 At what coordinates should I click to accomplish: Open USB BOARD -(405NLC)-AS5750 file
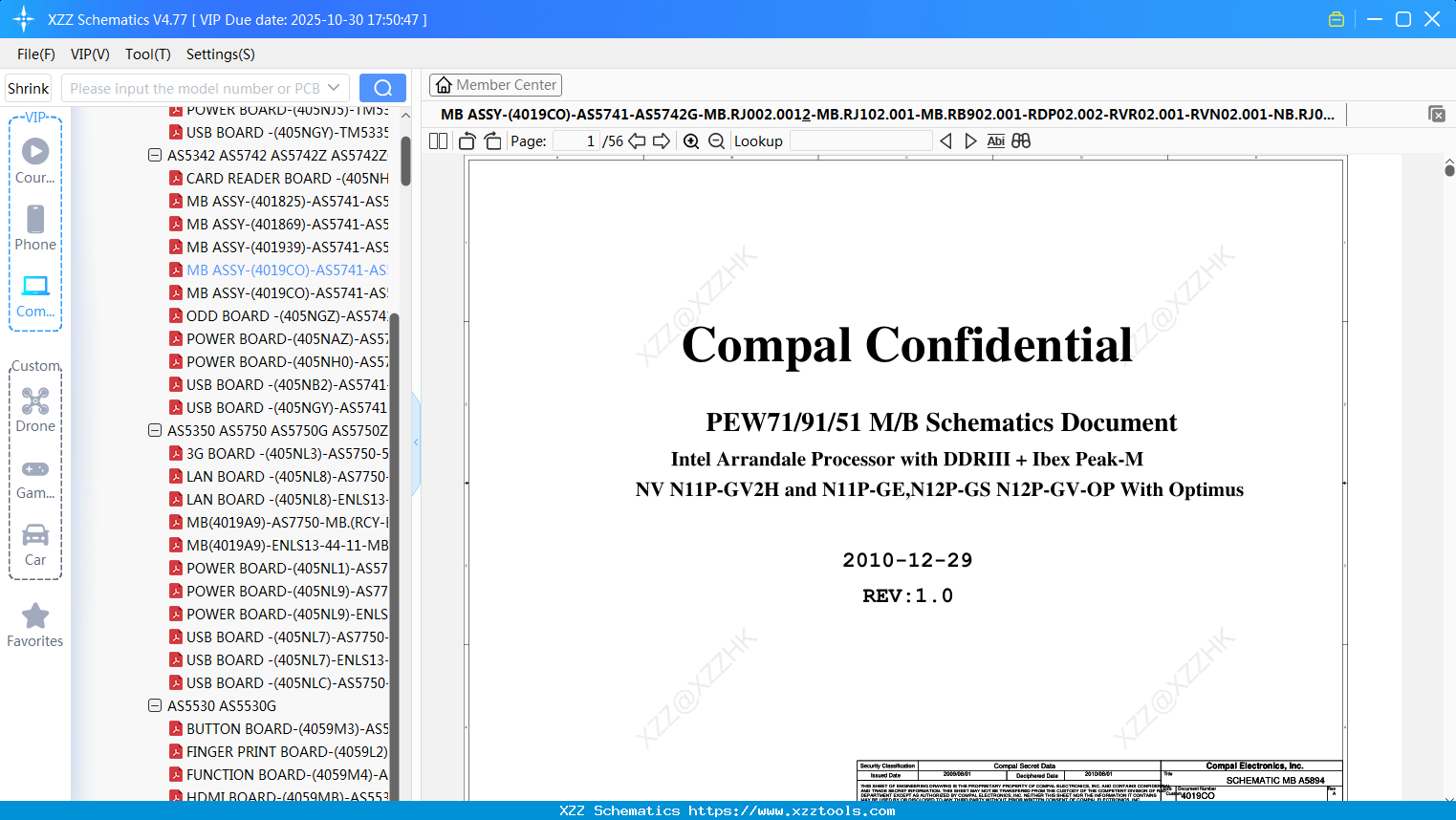pyautogui.click(x=279, y=682)
